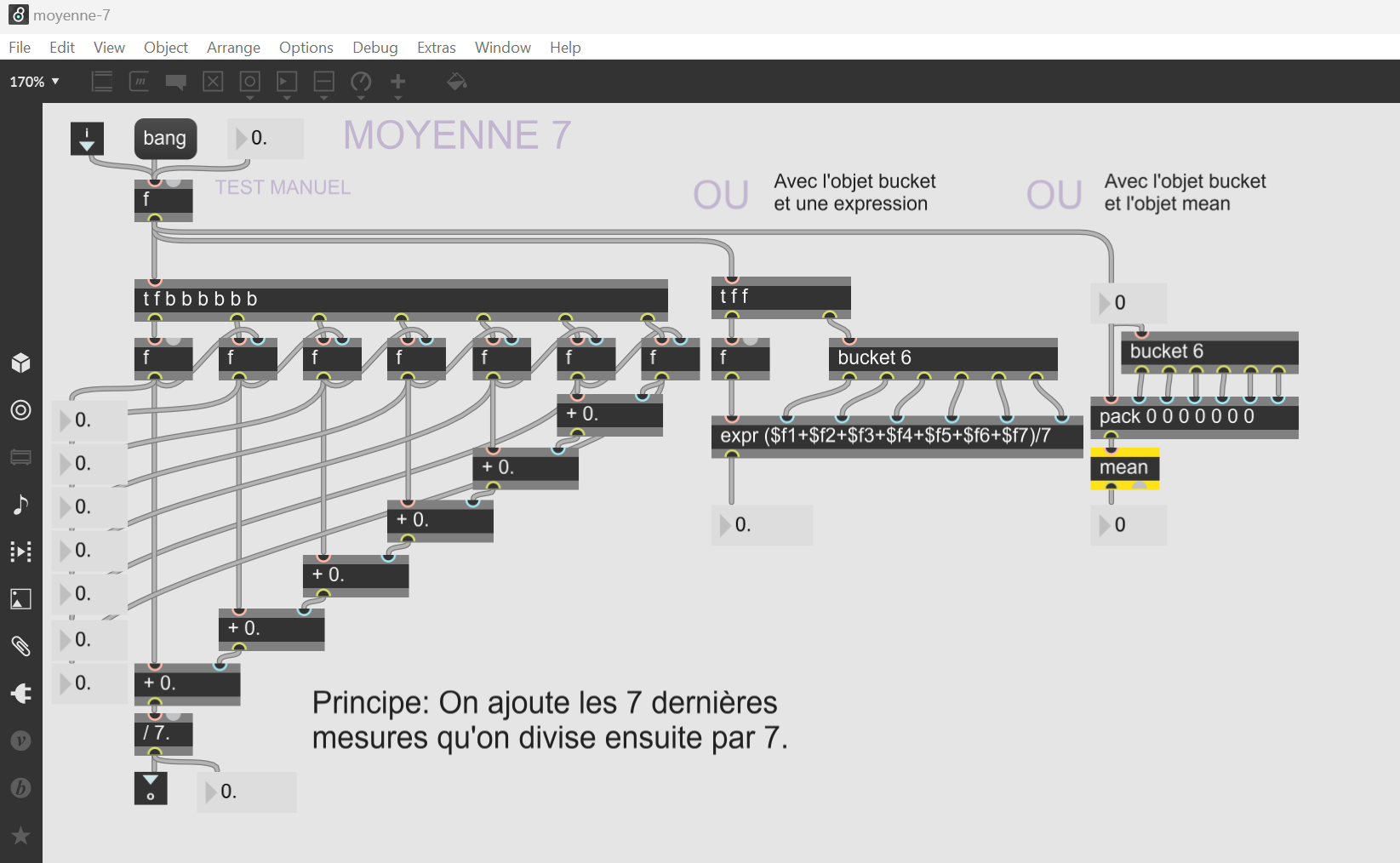Open the Window menu

click(x=503, y=48)
